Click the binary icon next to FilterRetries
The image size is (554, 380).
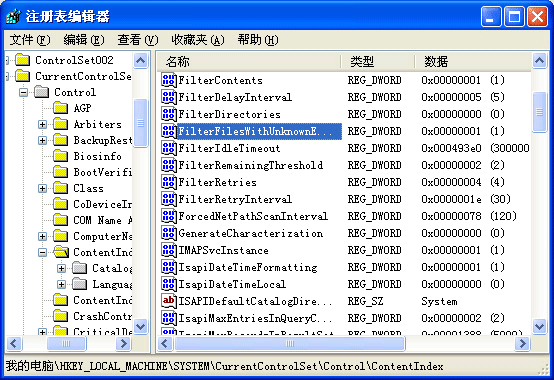pos(169,182)
